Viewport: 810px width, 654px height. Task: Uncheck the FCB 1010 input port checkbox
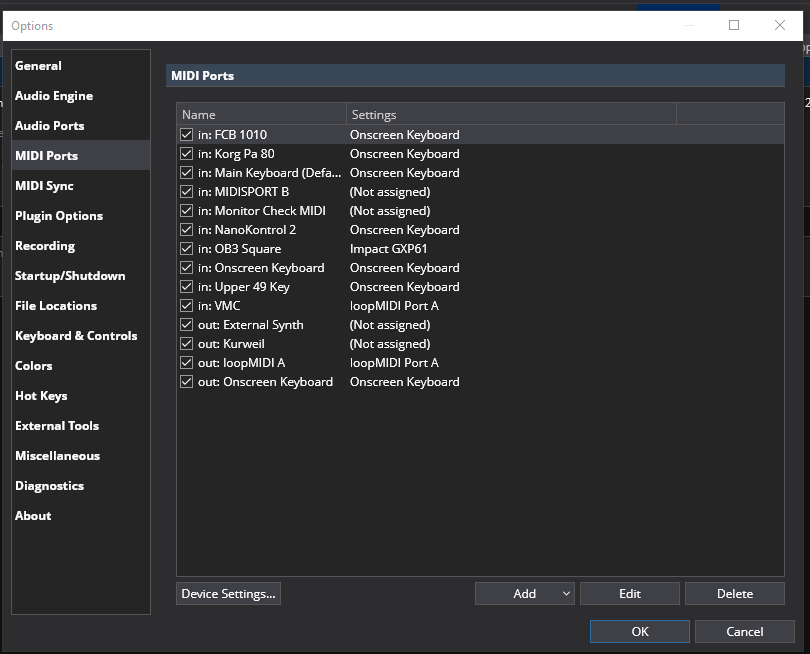pyautogui.click(x=186, y=135)
